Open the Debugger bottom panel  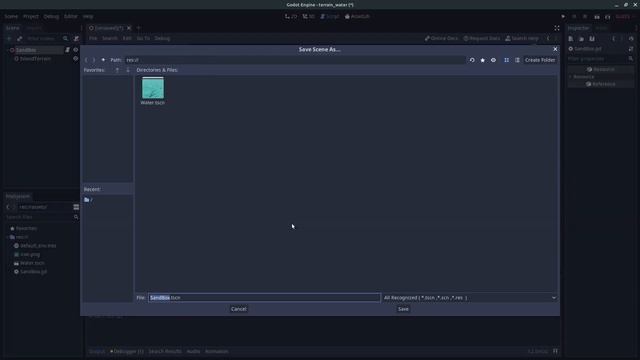coord(127,351)
